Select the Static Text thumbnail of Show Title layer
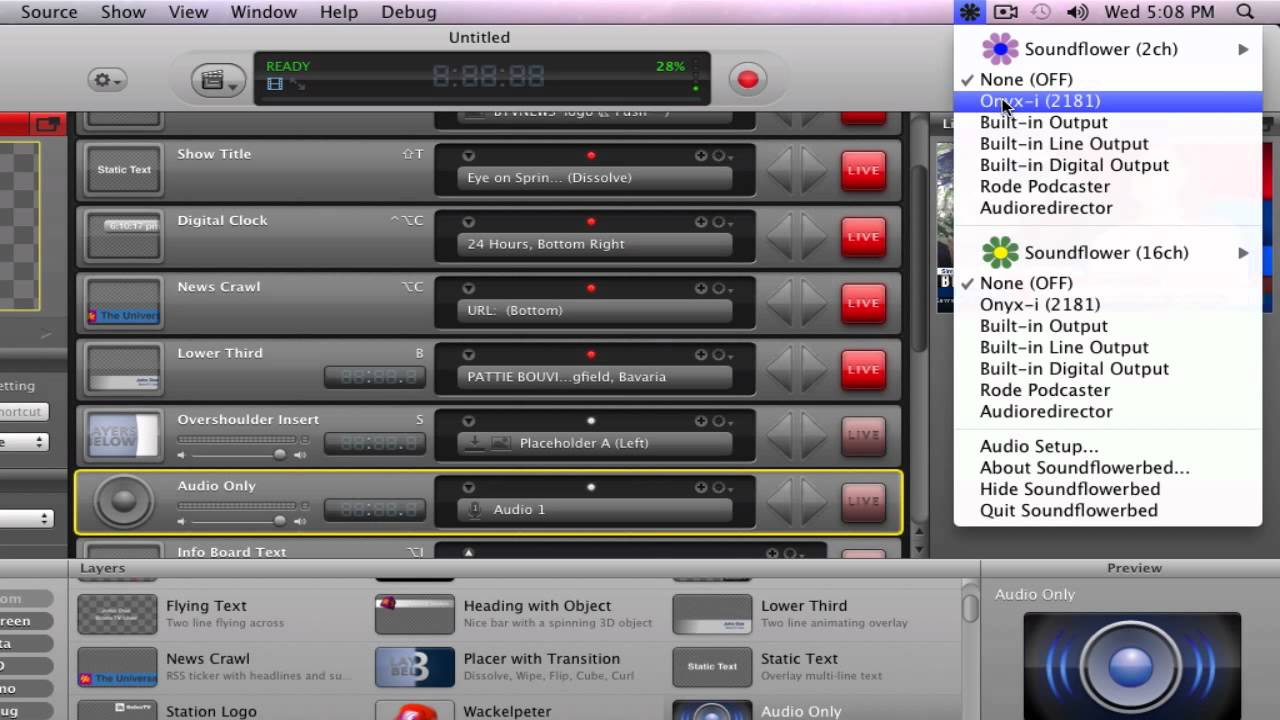 pos(124,170)
